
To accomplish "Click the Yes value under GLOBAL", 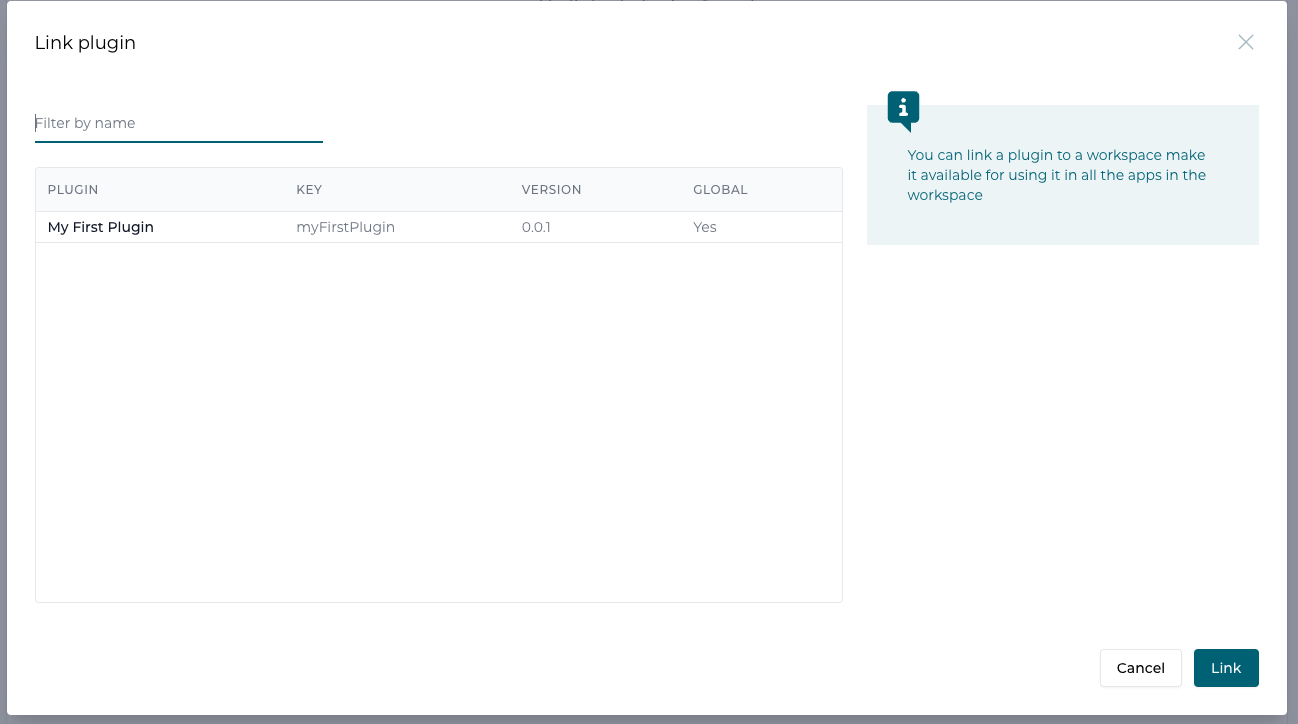I will pos(705,227).
